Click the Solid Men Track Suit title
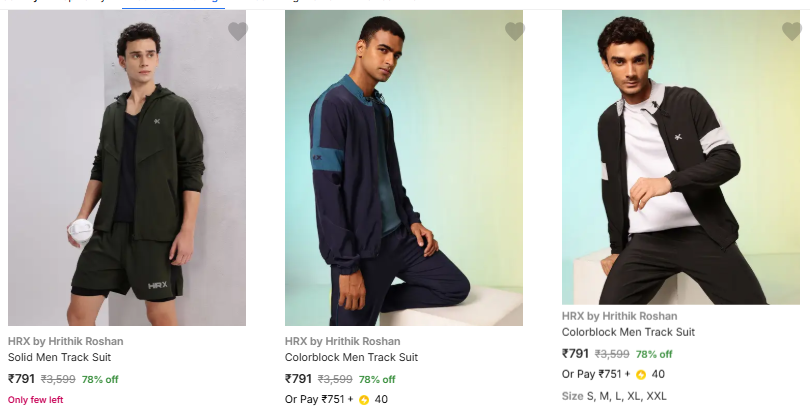Screen dimensions: 810x410 [59, 357]
